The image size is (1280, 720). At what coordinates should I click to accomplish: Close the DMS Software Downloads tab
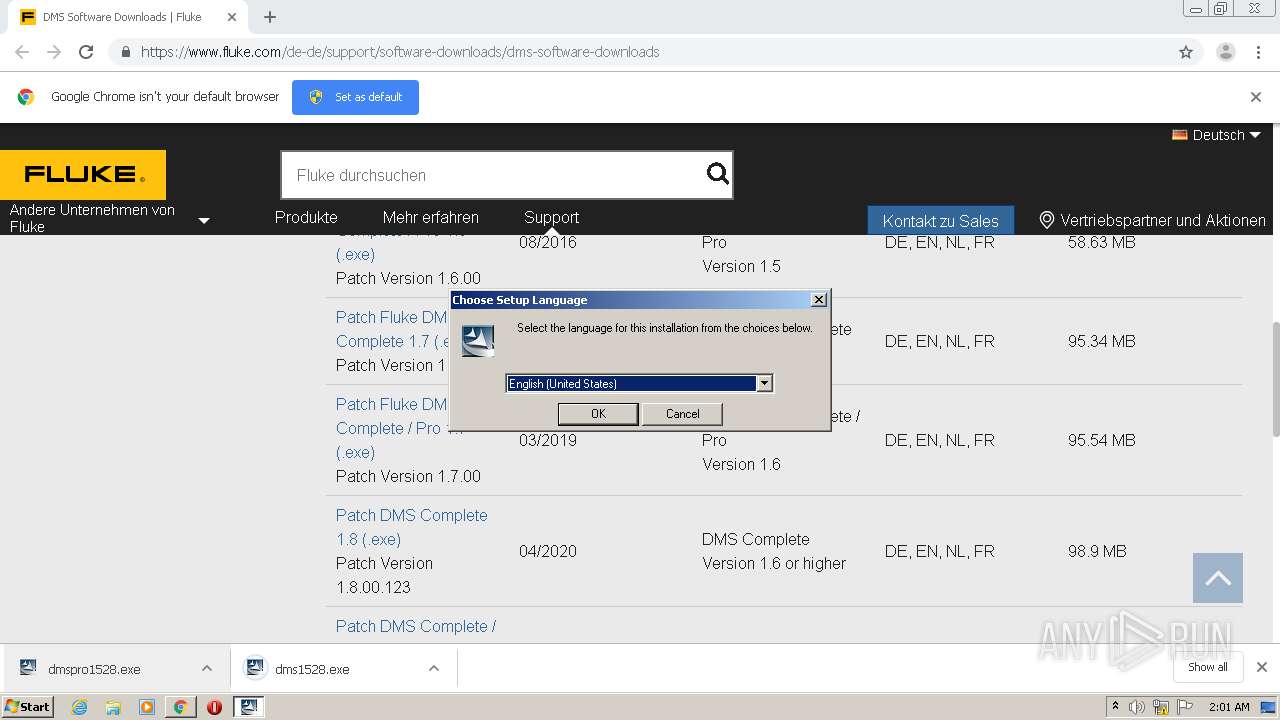point(232,17)
